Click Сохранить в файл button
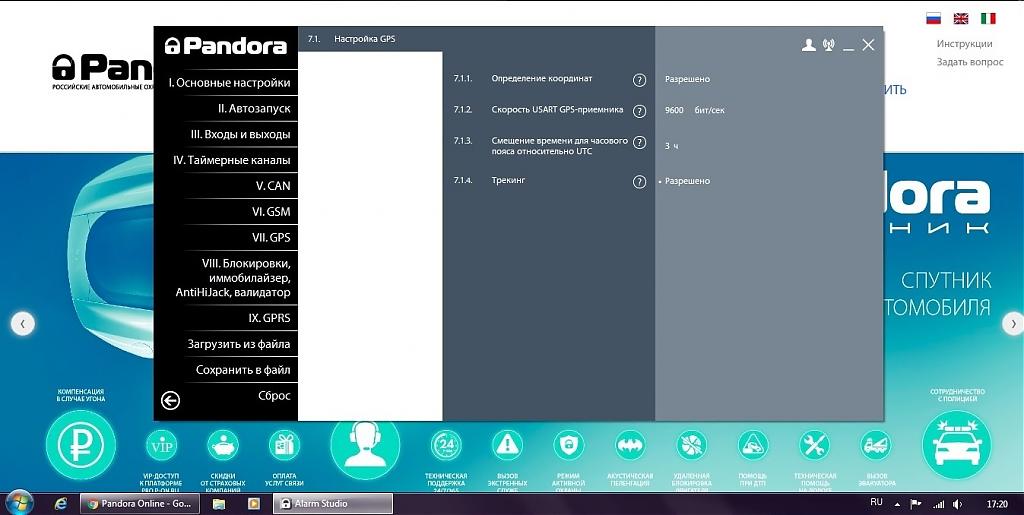This screenshot has width=1024, height=515. click(x=243, y=370)
